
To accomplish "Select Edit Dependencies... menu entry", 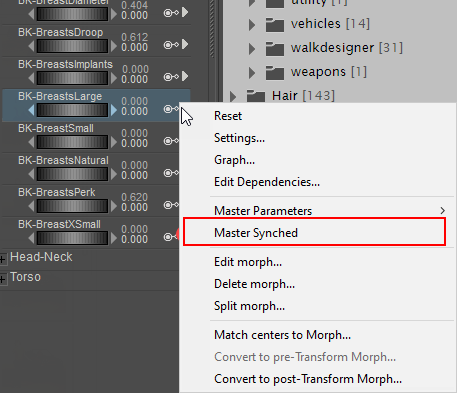I will click(267, 182).
